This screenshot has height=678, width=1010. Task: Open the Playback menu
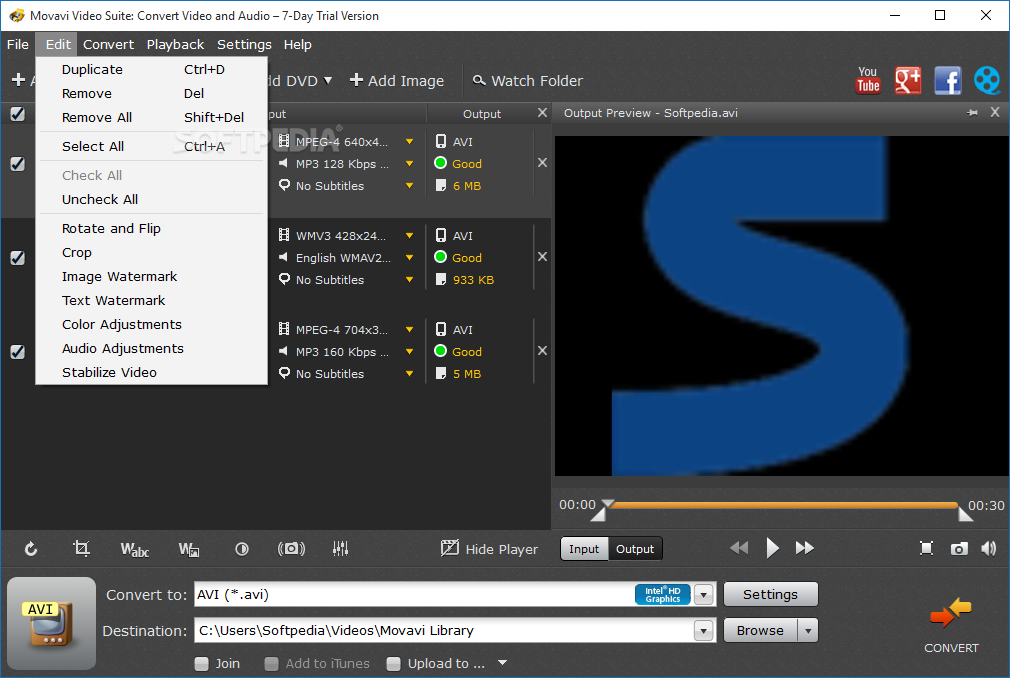click(175, 44)
